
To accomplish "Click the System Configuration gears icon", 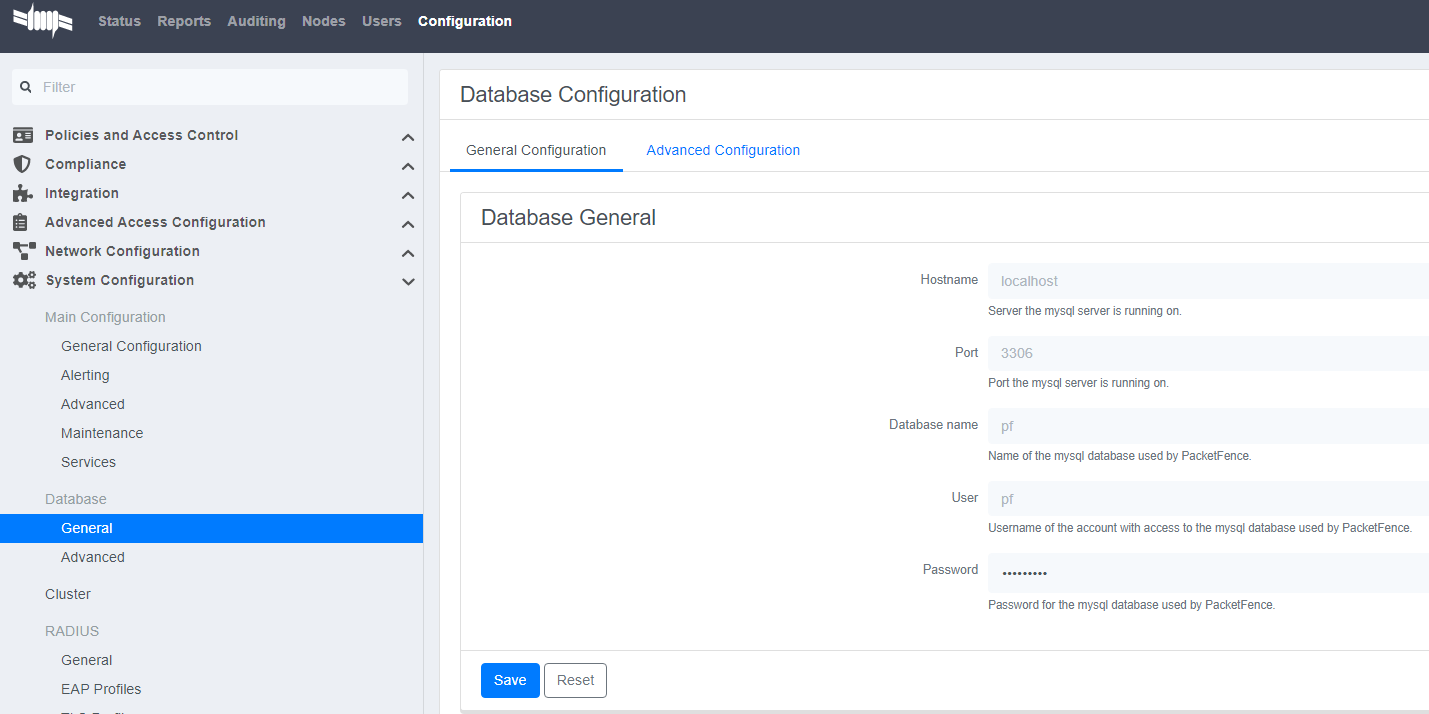I will [23, 280].
